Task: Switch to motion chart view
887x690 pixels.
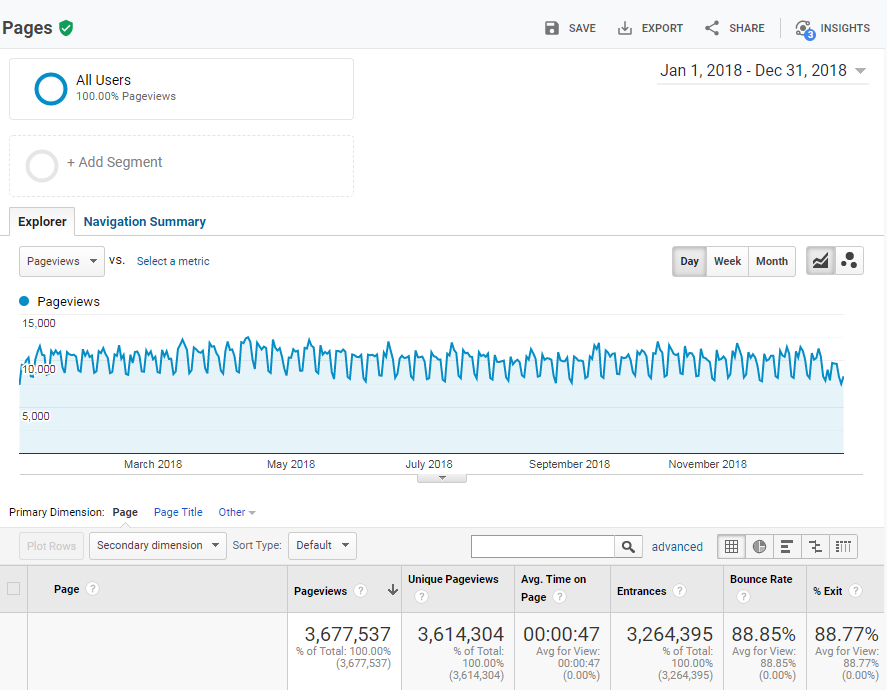Action: pos(849,261)
